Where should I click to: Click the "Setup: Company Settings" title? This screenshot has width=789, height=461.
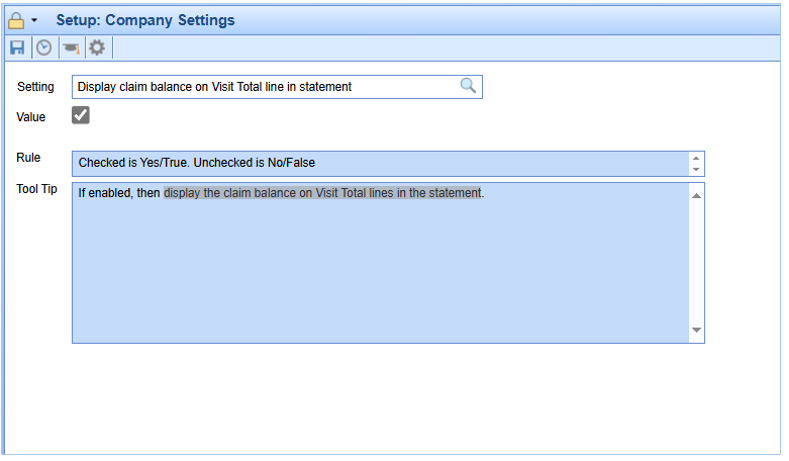tap(145, 20)
